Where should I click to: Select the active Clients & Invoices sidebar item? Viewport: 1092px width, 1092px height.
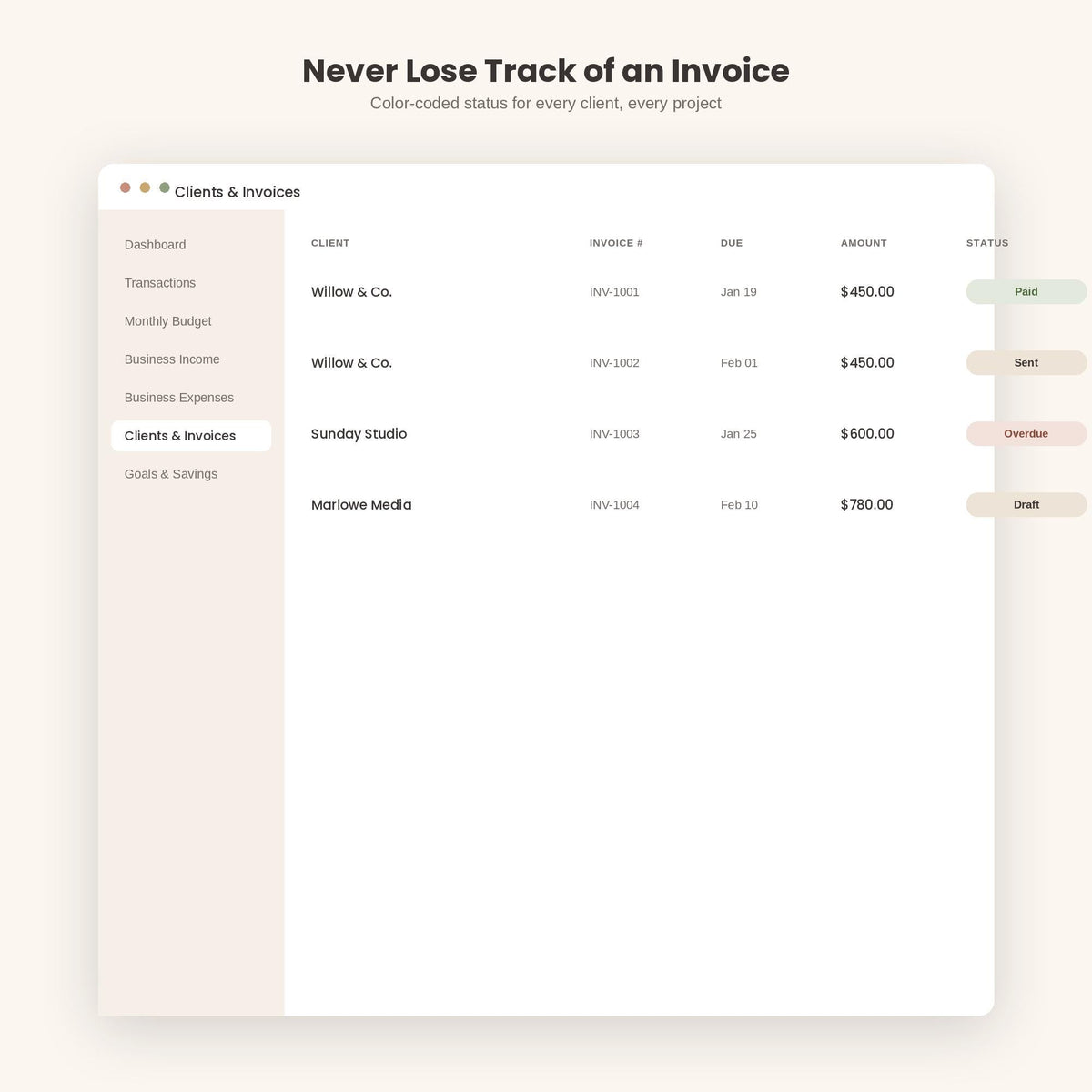(191, 436)
